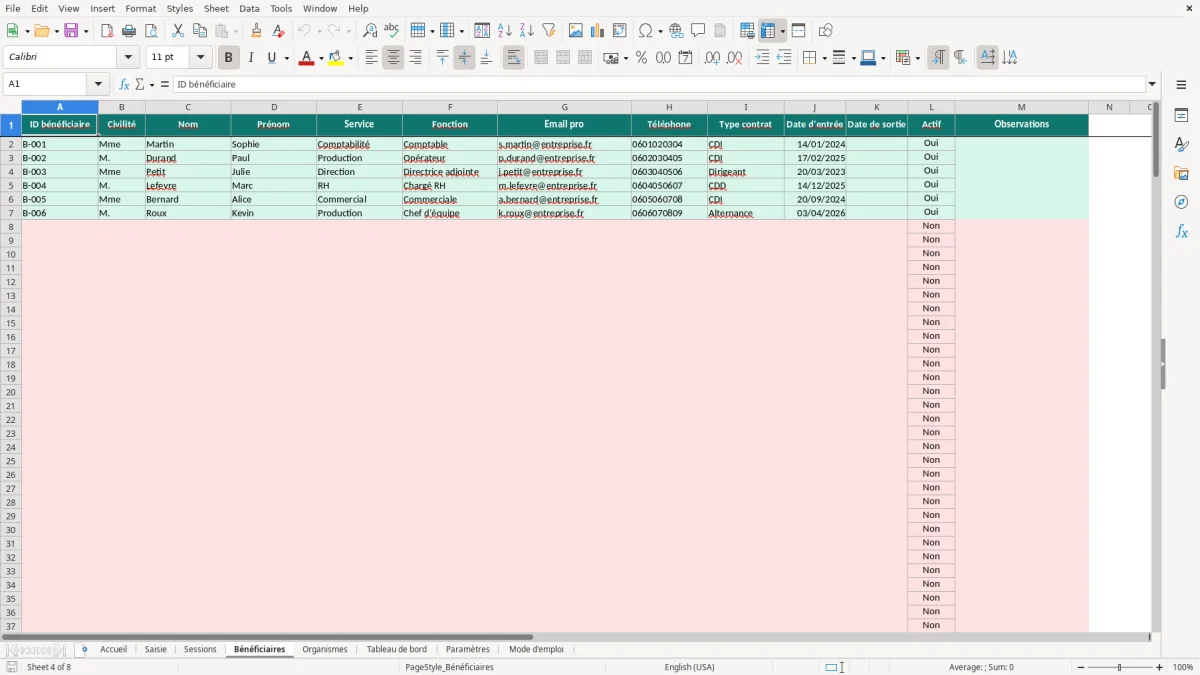Open the Show Draw Functions icon
The image size is (1200, 675).
coord(825,31)
